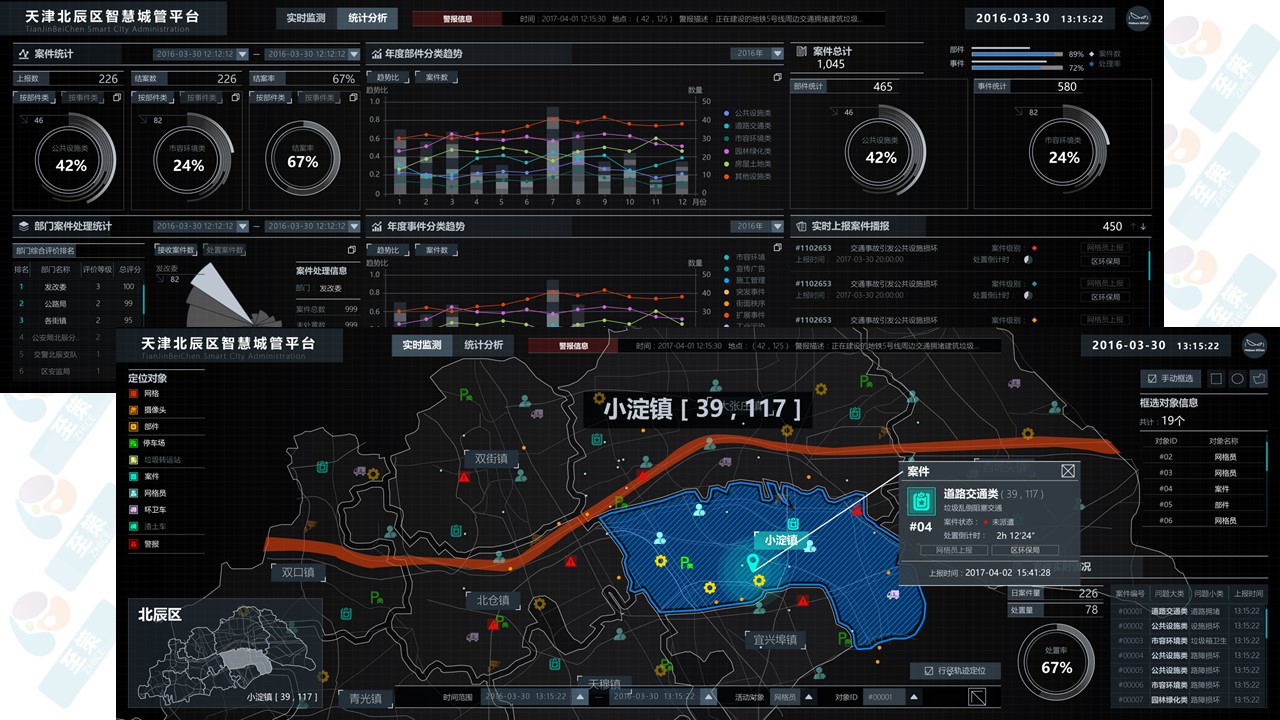
Task: Open the 活动对象 网格员 dropdown
Action: tap(807, 697)
